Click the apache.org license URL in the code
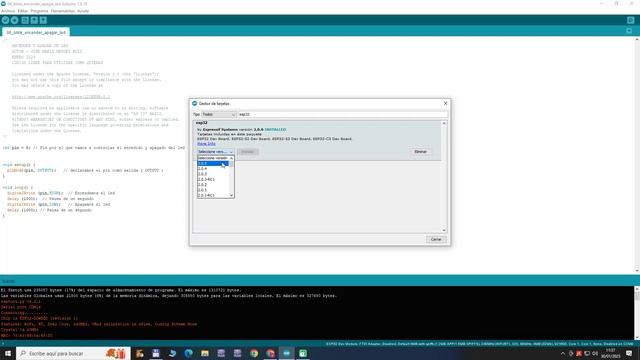This screenshot has height=360, width=640. coord(61,97)
